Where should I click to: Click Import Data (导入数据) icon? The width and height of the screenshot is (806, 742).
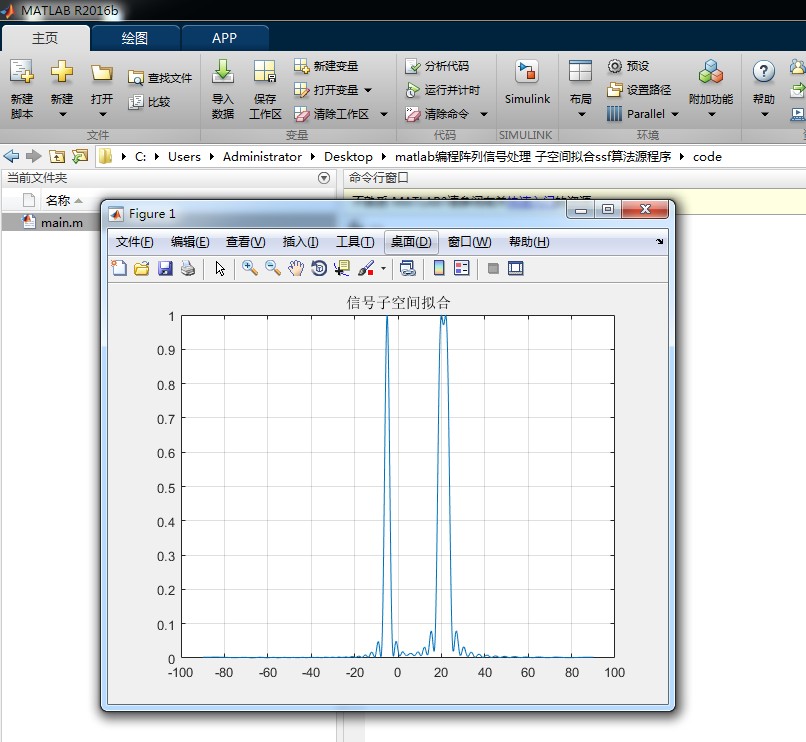tap(223, 72)
